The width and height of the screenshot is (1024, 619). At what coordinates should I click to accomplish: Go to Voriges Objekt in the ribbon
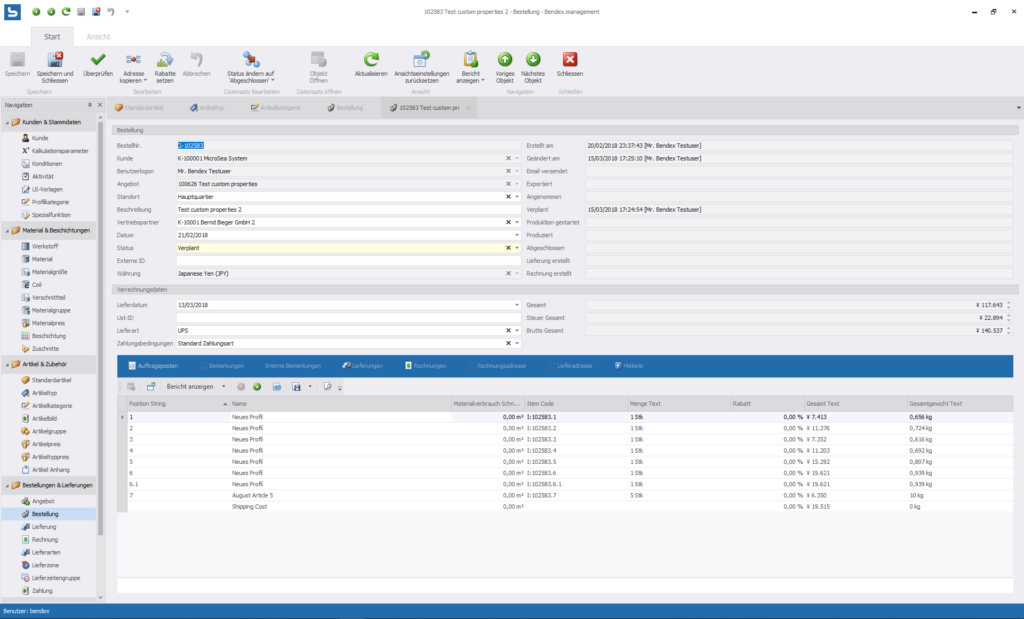click(505, 60)
